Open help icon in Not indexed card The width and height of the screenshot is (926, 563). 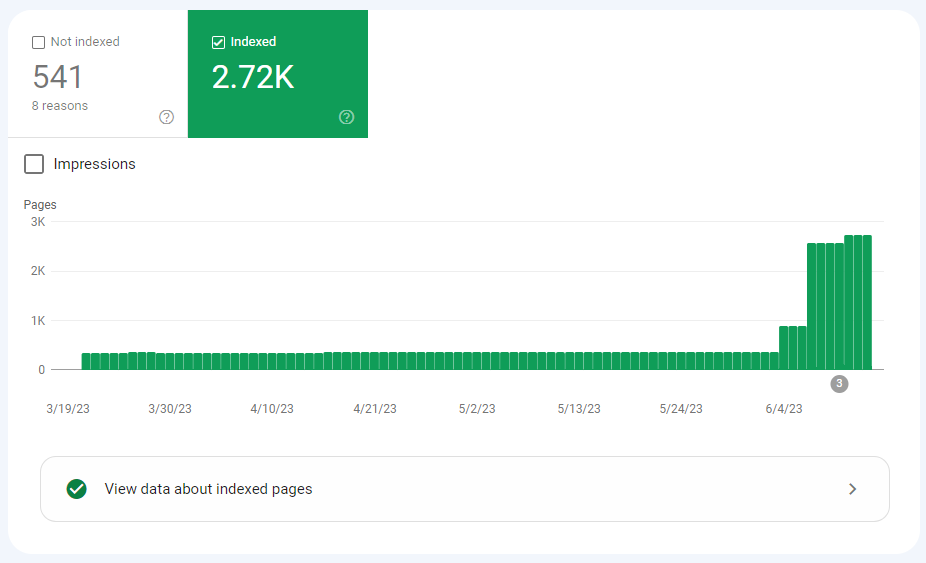pos(167,117)
